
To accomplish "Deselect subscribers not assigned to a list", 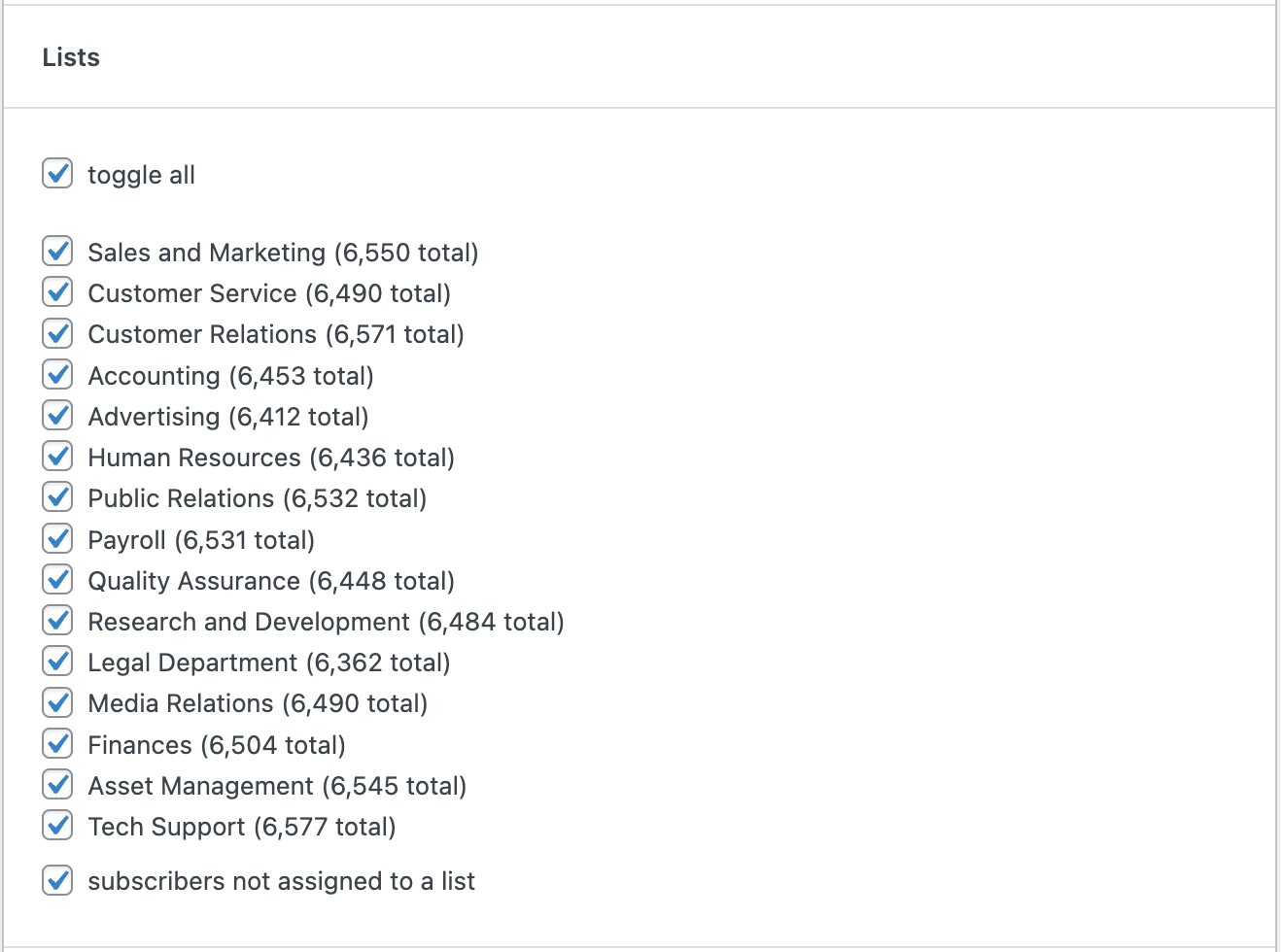I will 57,880.
